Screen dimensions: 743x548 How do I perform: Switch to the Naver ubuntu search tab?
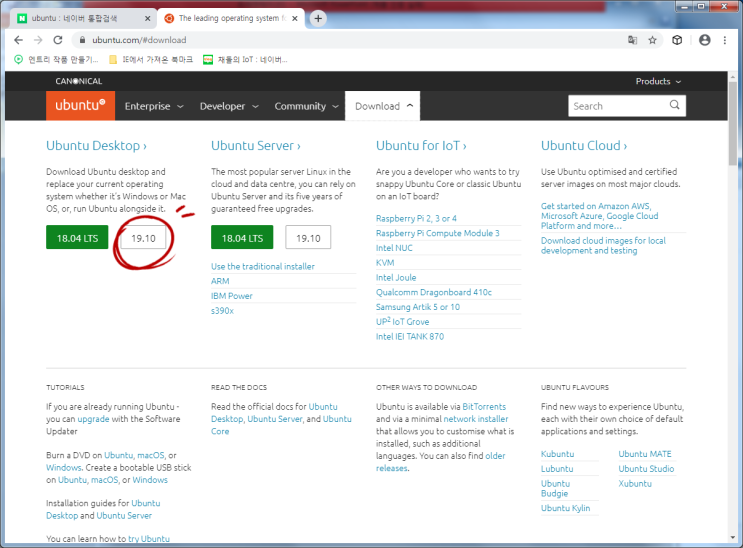click(x=81, y=18)
